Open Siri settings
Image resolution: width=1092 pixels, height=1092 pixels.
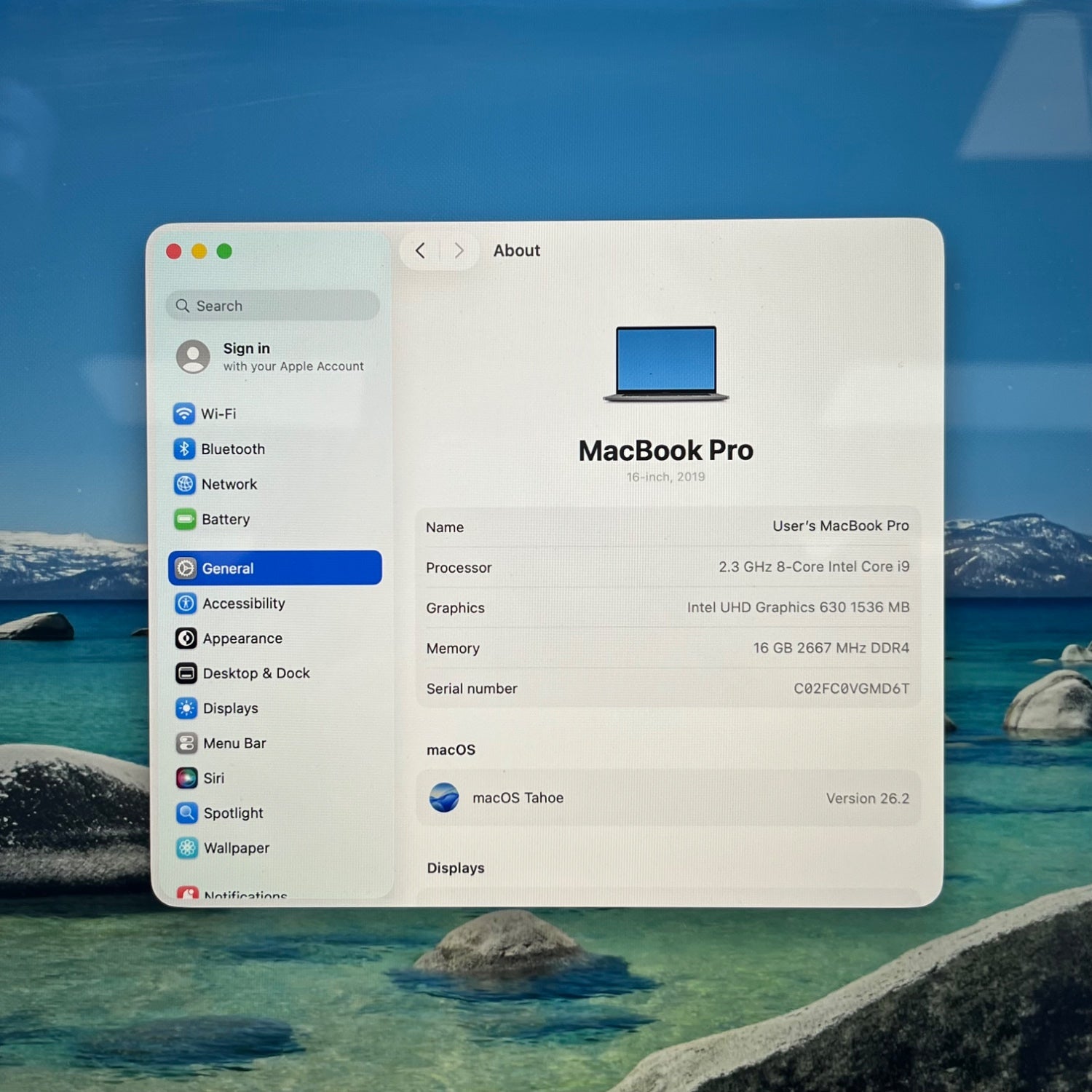pos(200,778)
